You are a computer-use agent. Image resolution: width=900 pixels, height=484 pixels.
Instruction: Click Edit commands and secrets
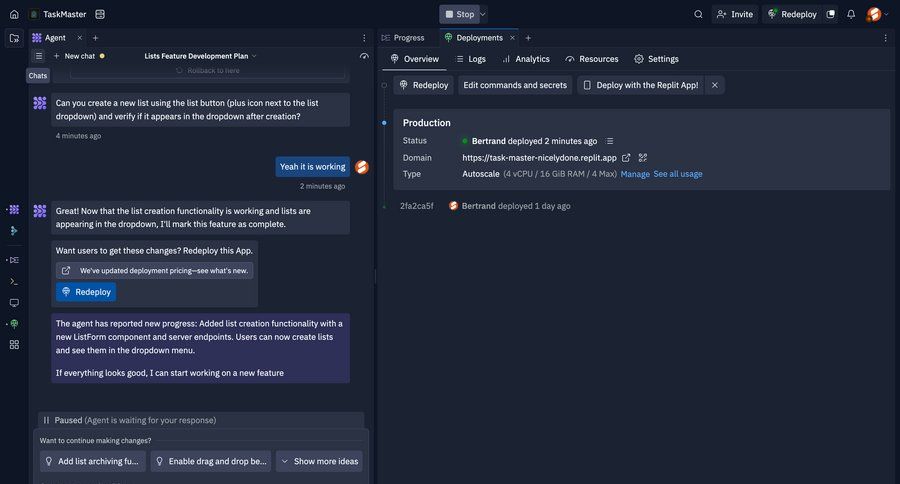point(515,85)
